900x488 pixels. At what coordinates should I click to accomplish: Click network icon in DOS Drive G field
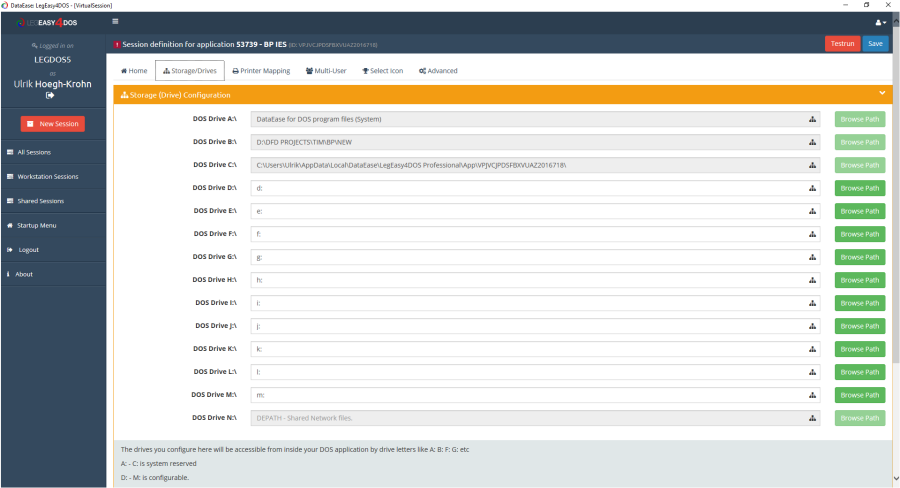[812, 257]
